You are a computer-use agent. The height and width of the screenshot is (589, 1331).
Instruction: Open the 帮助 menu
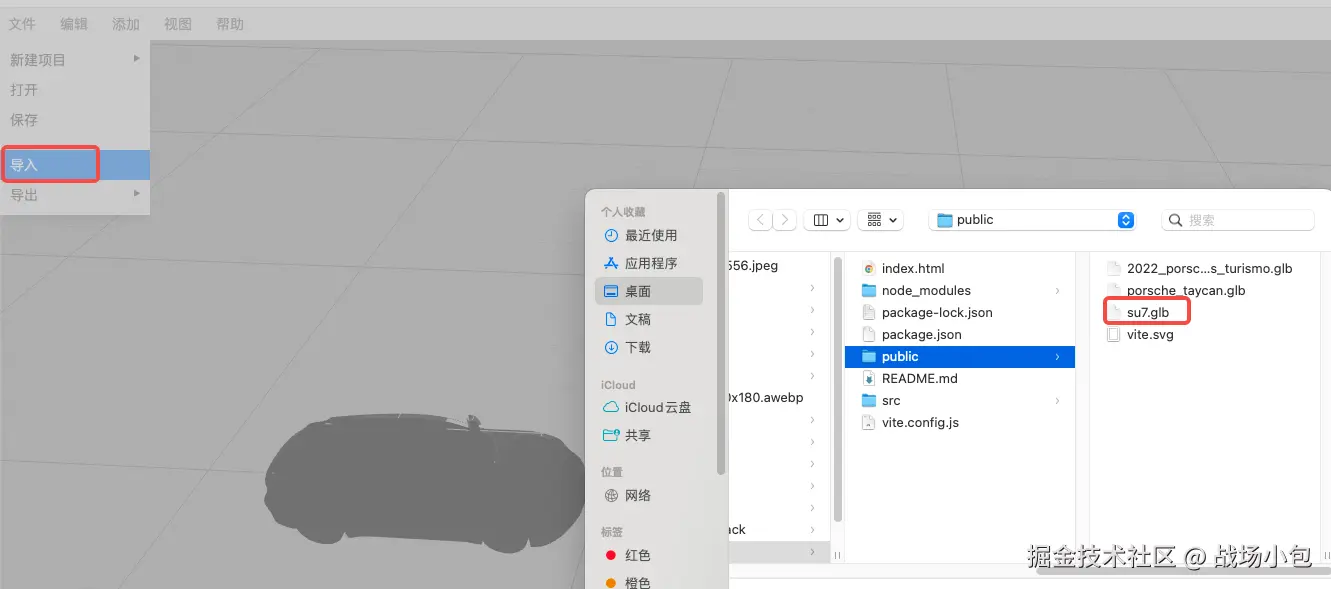pyautogui.click(x=230, y=24)
